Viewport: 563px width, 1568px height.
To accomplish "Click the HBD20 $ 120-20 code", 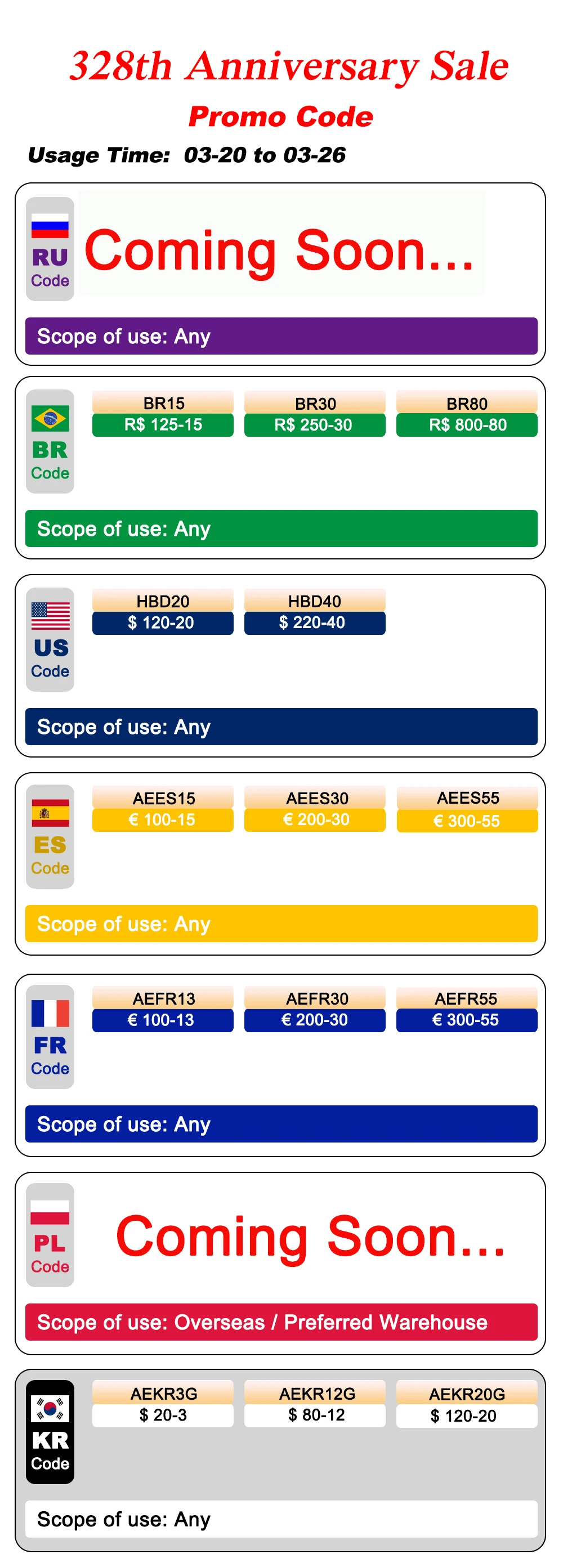I will (x=163, y=612).
